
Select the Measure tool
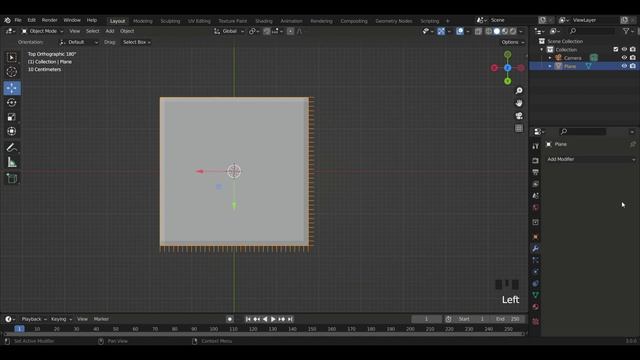point(12,162)
